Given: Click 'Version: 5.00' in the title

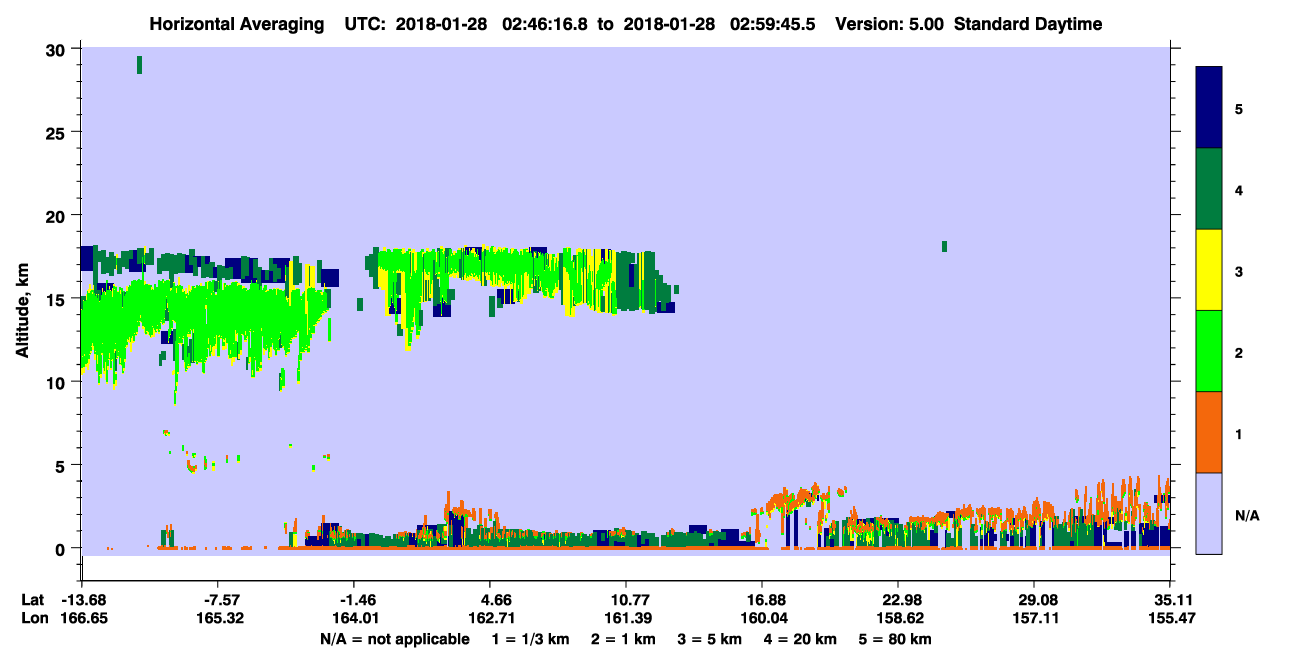Looking at the screenshot, I should pos(892,24).
